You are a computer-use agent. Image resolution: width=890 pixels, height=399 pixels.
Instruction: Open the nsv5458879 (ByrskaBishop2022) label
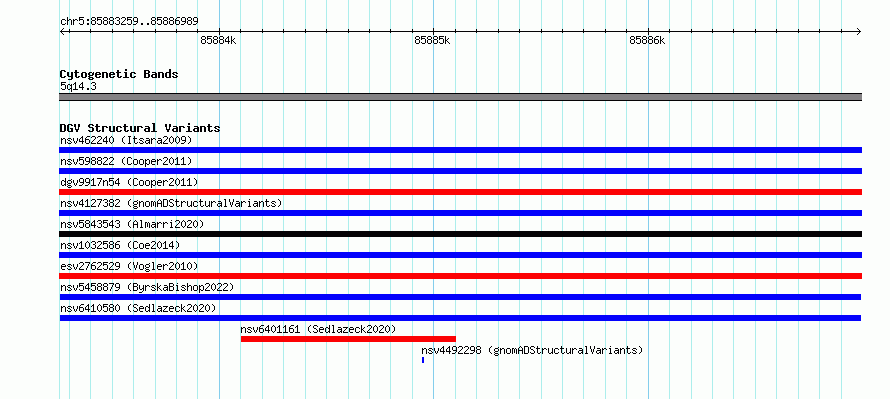click(x=147, y=287)
